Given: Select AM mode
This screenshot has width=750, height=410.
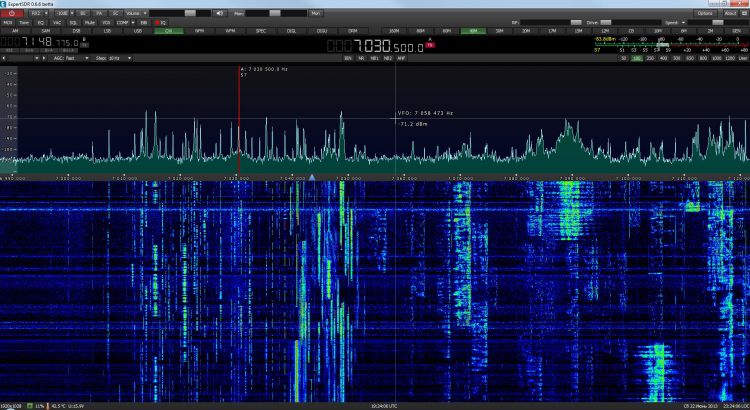Looking at the screenshot, I should coord(15,31).
